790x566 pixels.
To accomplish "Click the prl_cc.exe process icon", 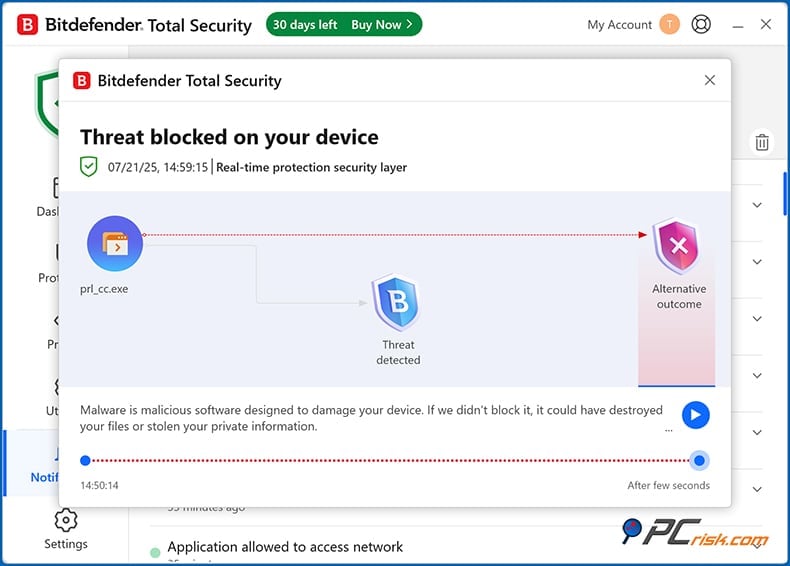I will point(115,243).
